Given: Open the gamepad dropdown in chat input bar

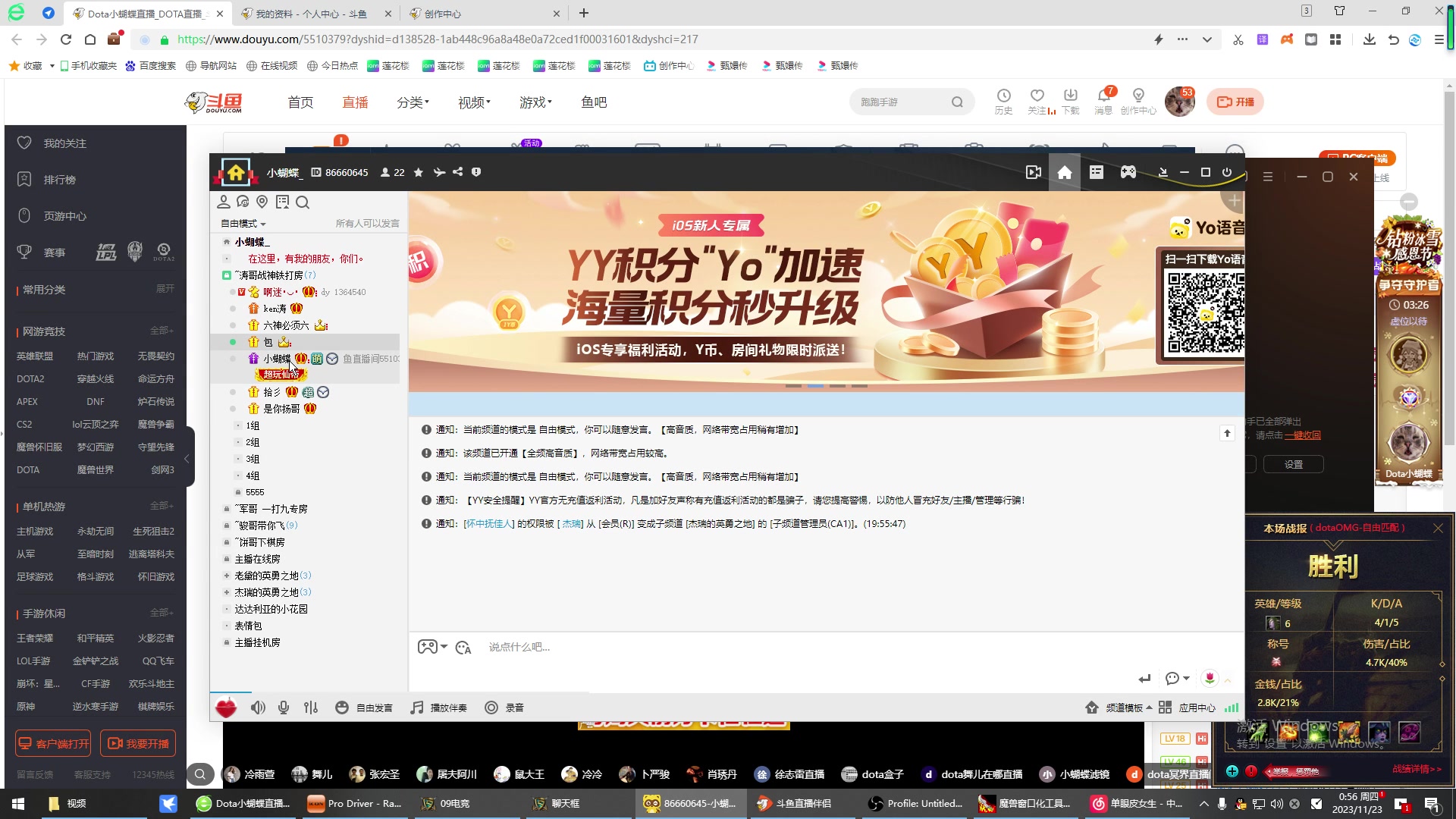Looking at the screenshot, I should point(432,647).
